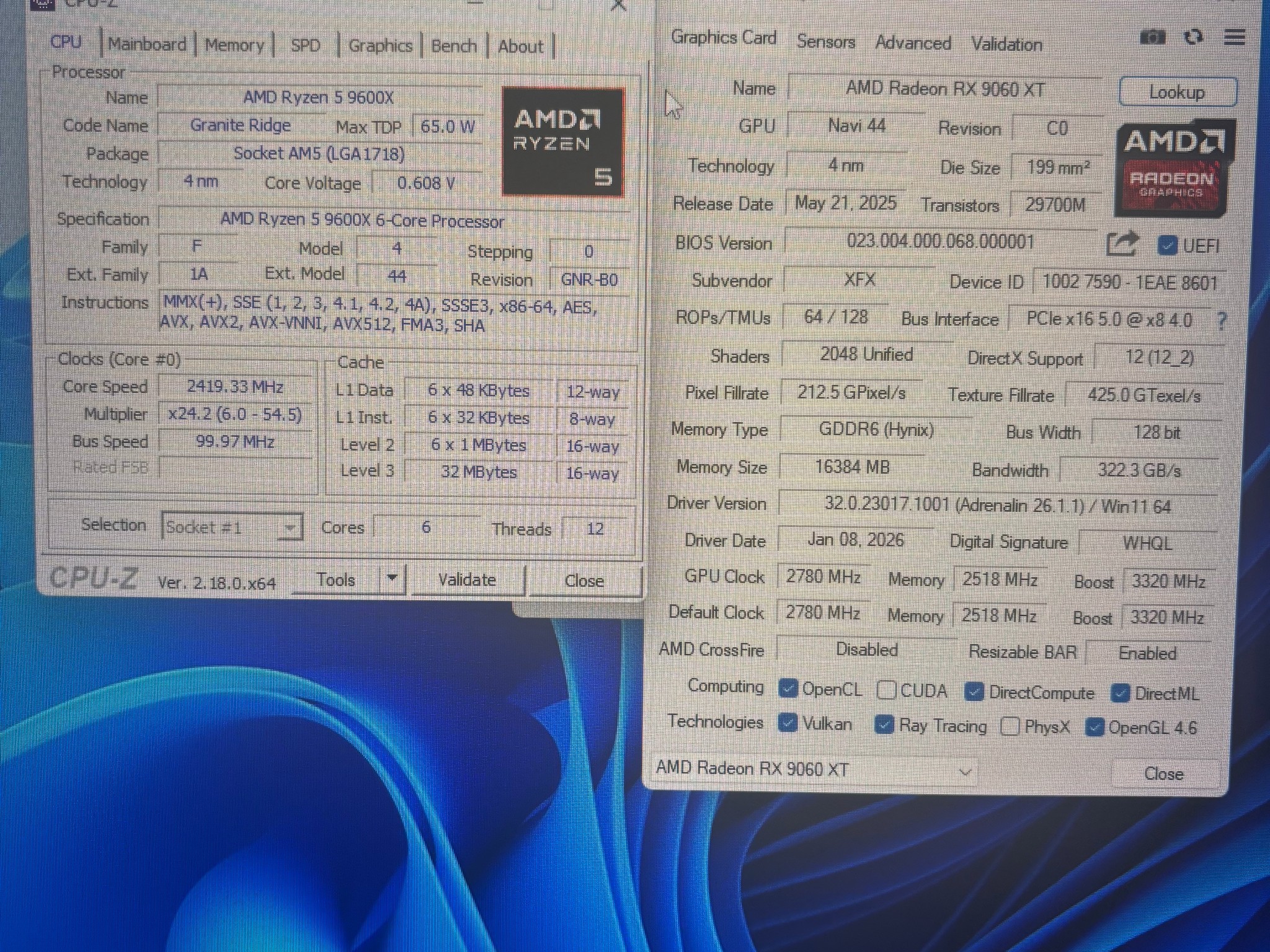Click the AMD Ryzen 5 logo in CPU-Z

563,142
